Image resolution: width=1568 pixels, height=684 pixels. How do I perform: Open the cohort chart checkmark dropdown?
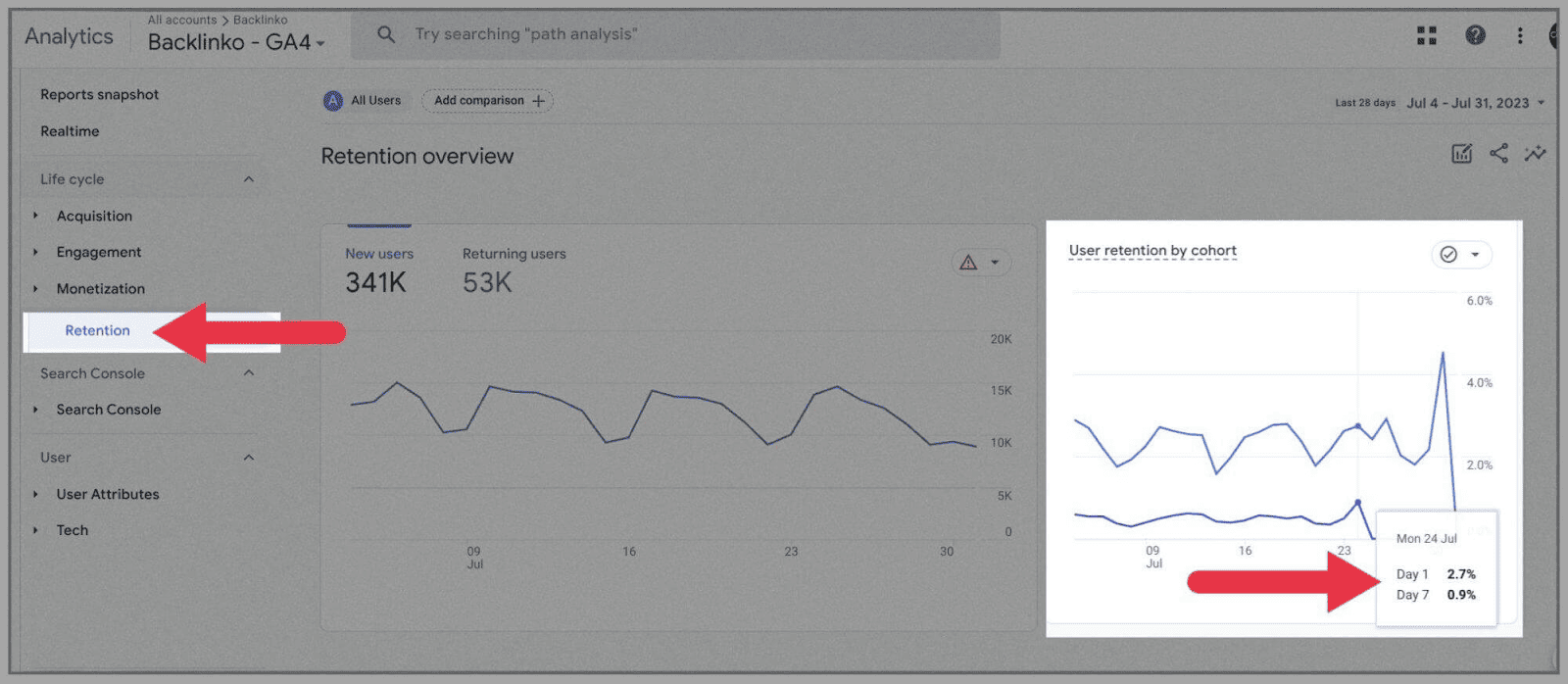coord(1460,255)
